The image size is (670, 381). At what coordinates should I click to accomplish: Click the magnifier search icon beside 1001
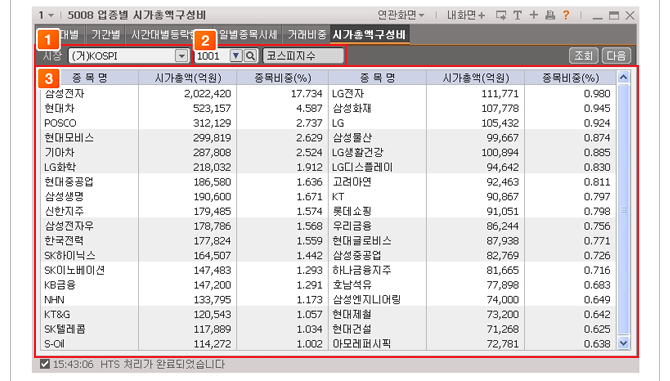click(251, 56)
